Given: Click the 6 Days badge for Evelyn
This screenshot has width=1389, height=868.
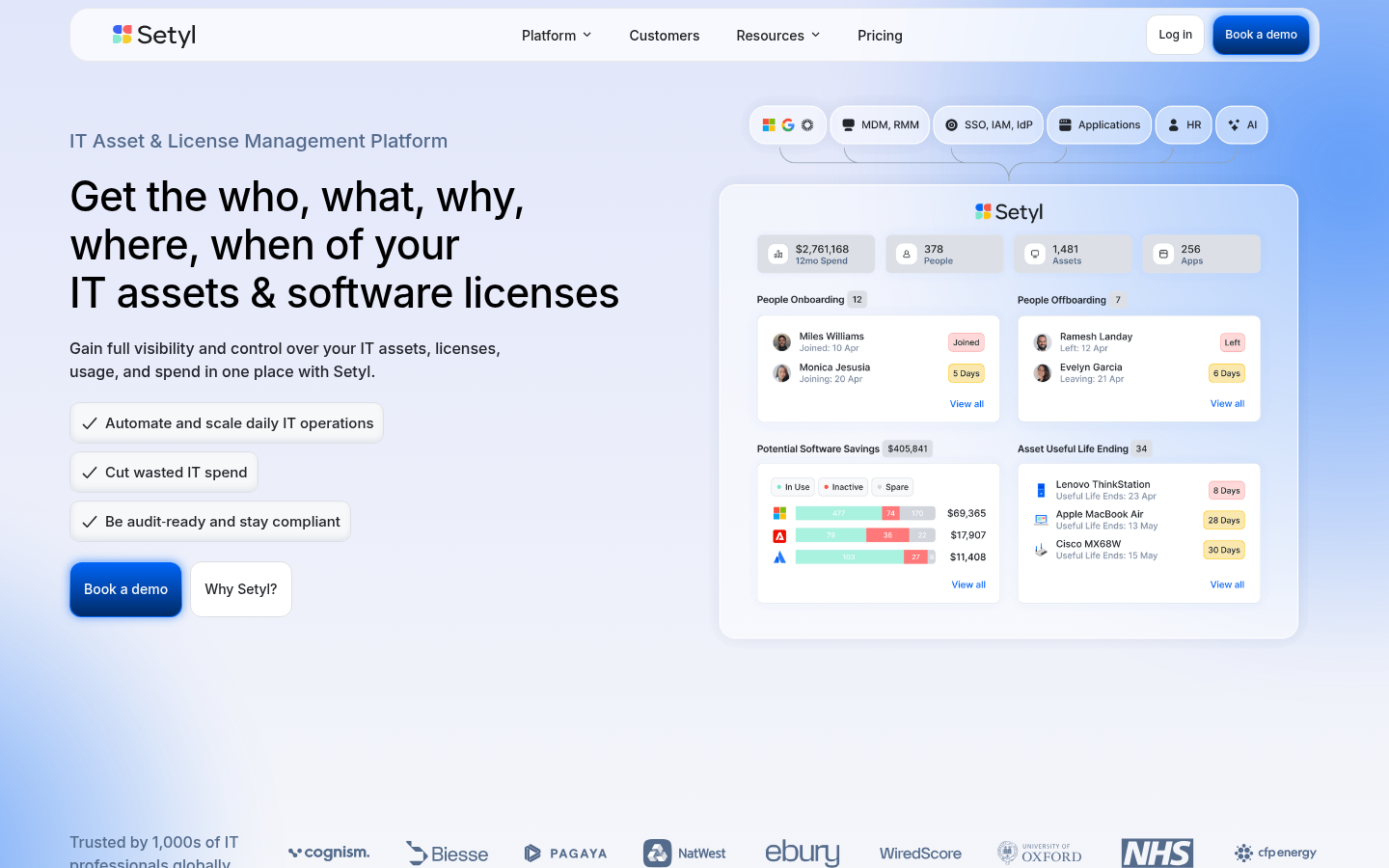Looking at the screenshot, I should (1227, 373).
